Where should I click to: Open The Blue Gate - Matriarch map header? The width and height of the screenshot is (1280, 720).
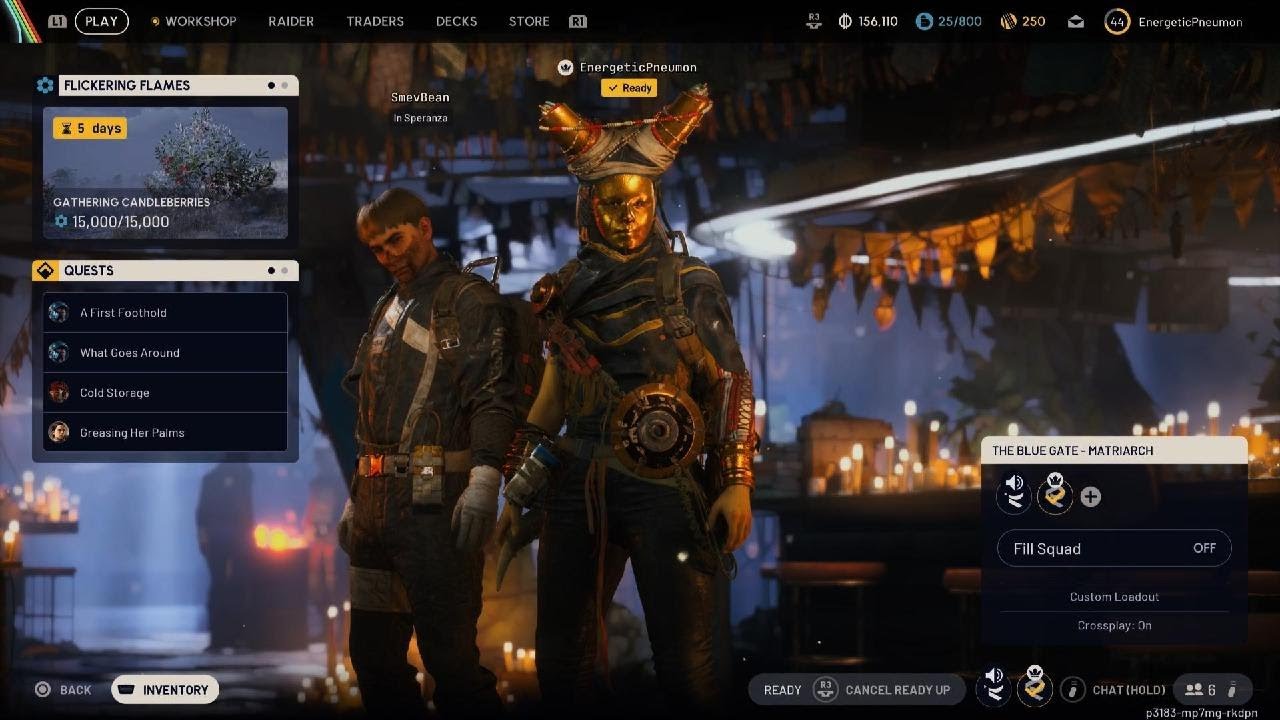(1114, 451)
